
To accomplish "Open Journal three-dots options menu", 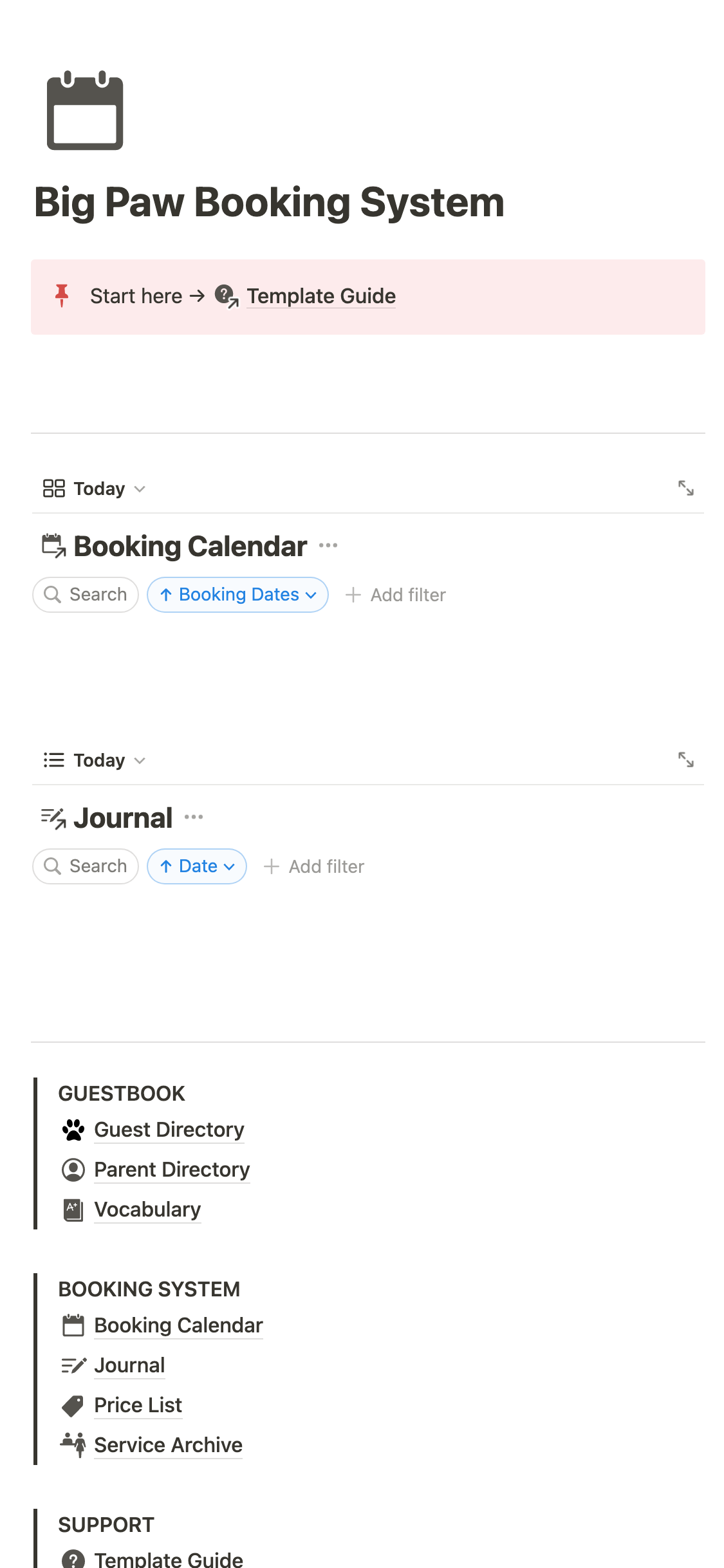I will (194, 817).
